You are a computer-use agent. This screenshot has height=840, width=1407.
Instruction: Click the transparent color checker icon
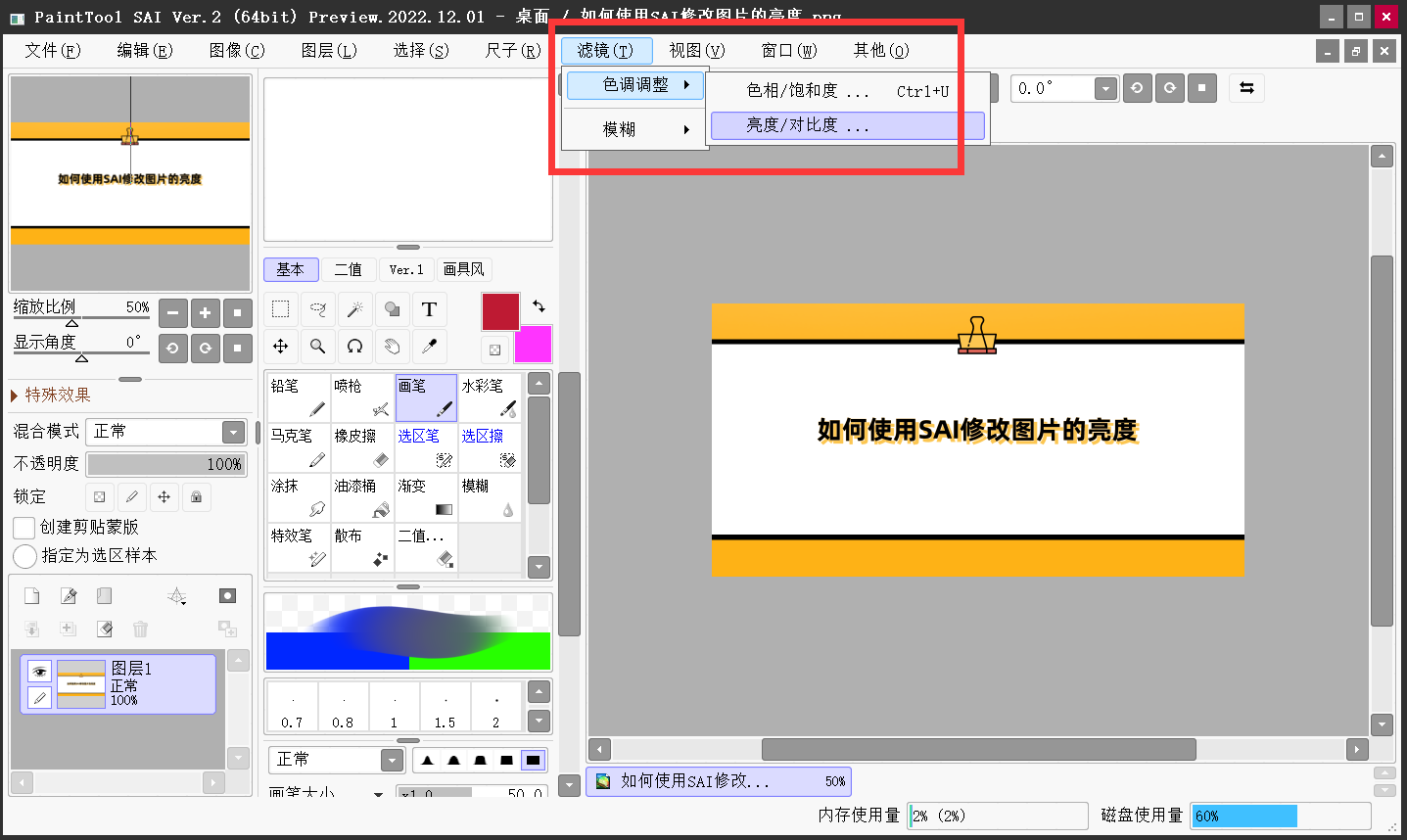point(494,350)
